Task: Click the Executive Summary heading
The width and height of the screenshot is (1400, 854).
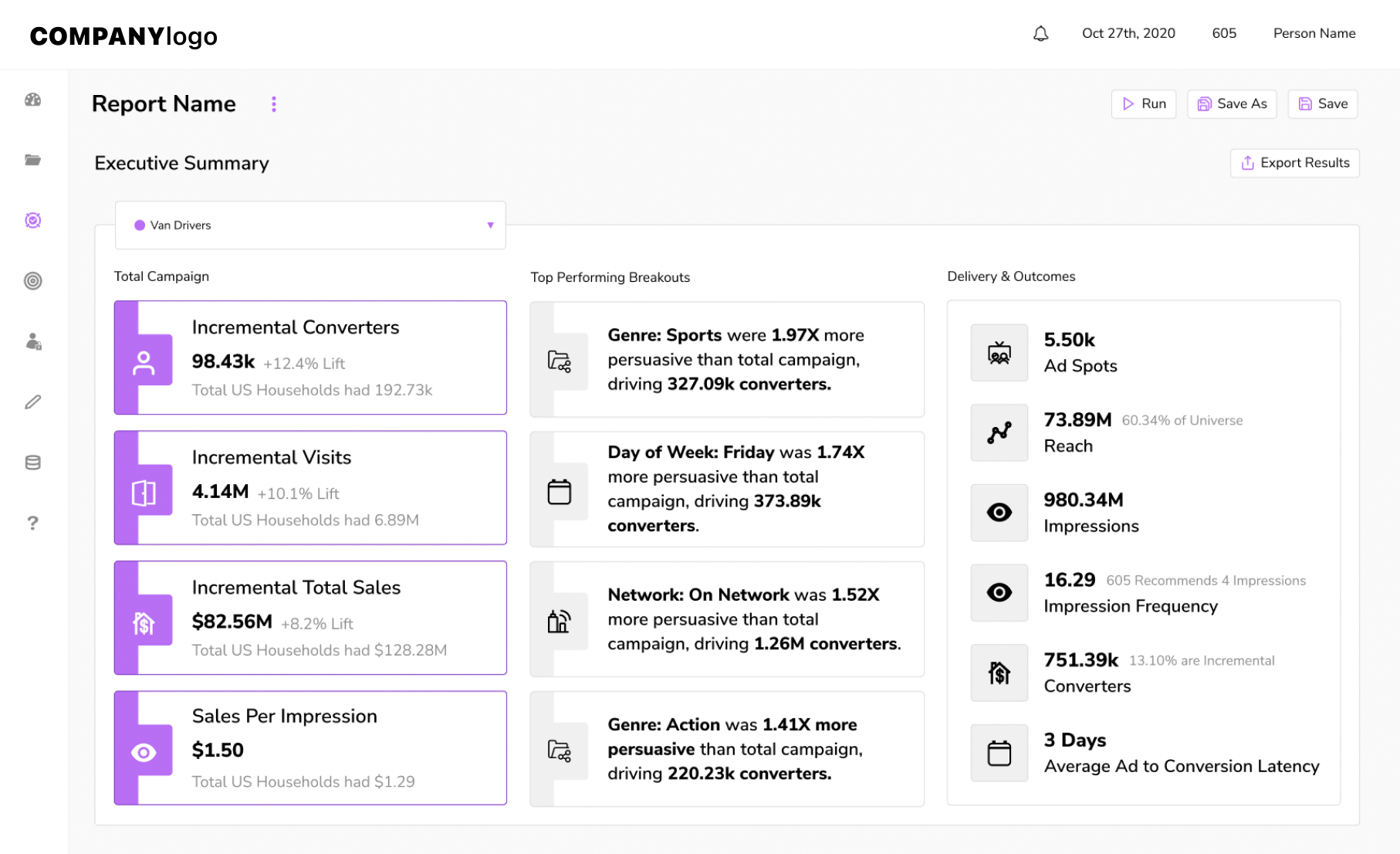Action: point(181,163)
